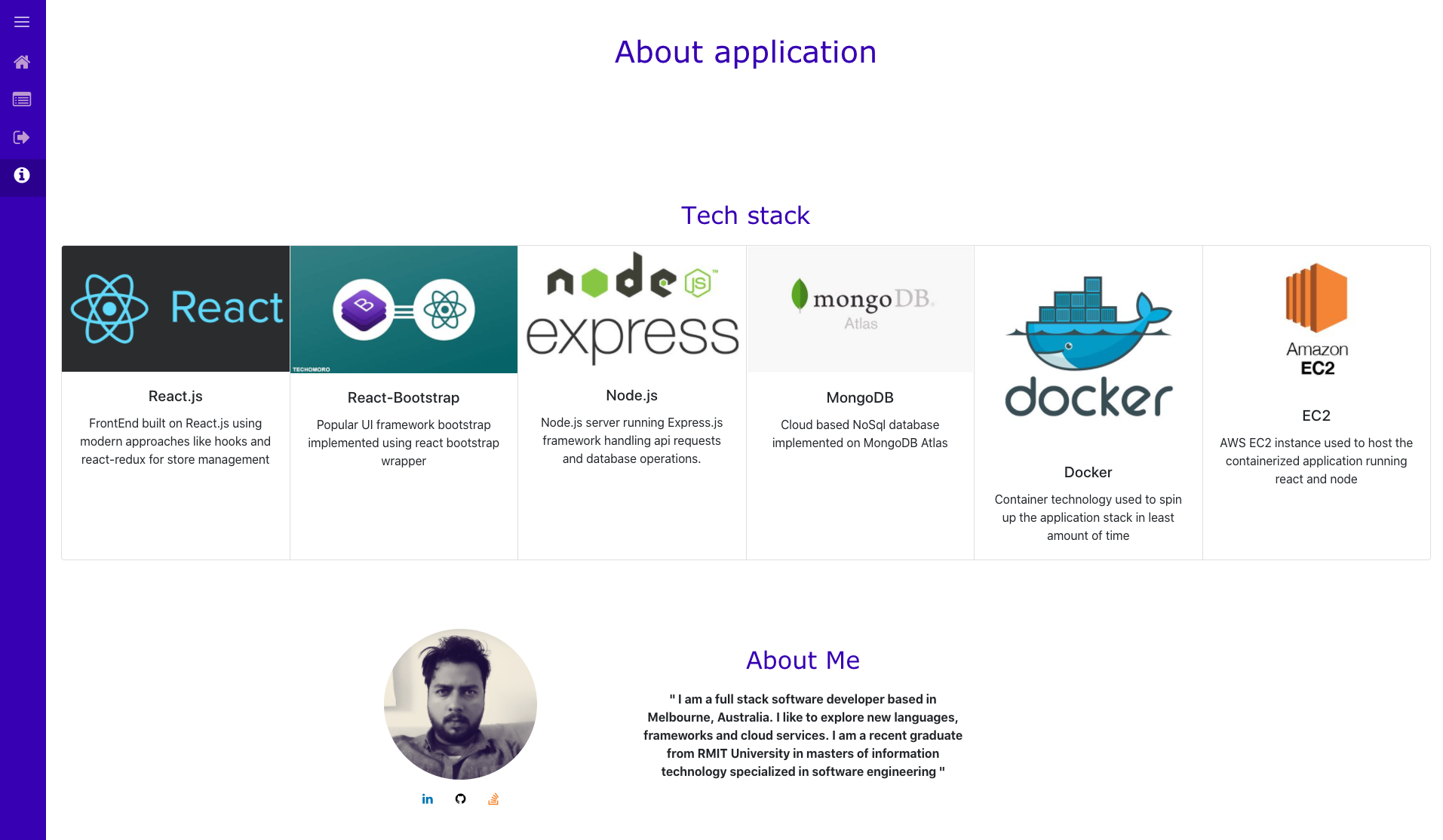Screen dimensions: 1443x840
Task: Click the circular profile photo
Action: pos(460,704)
